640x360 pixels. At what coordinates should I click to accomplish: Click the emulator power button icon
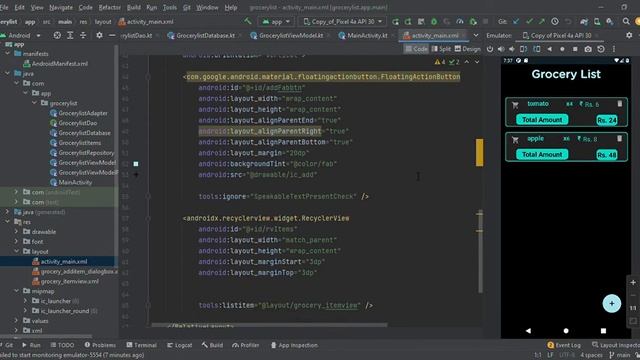click(x=490, y=49)
